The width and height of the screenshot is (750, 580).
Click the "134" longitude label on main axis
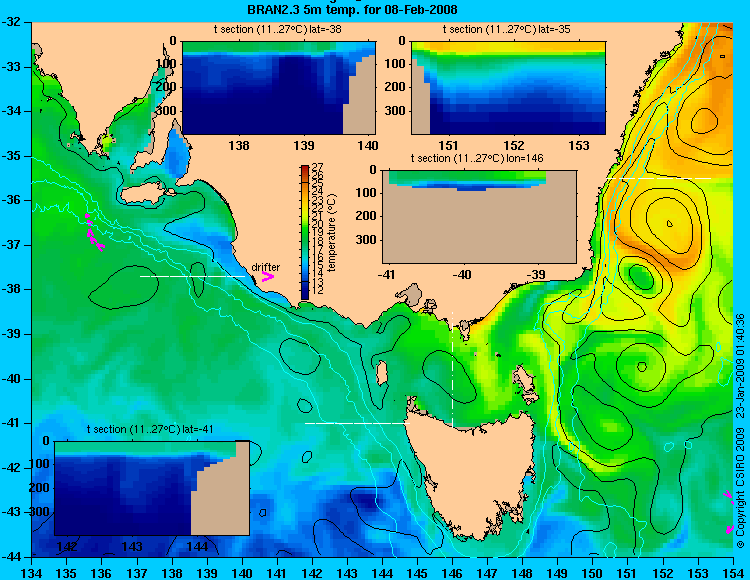32,574
